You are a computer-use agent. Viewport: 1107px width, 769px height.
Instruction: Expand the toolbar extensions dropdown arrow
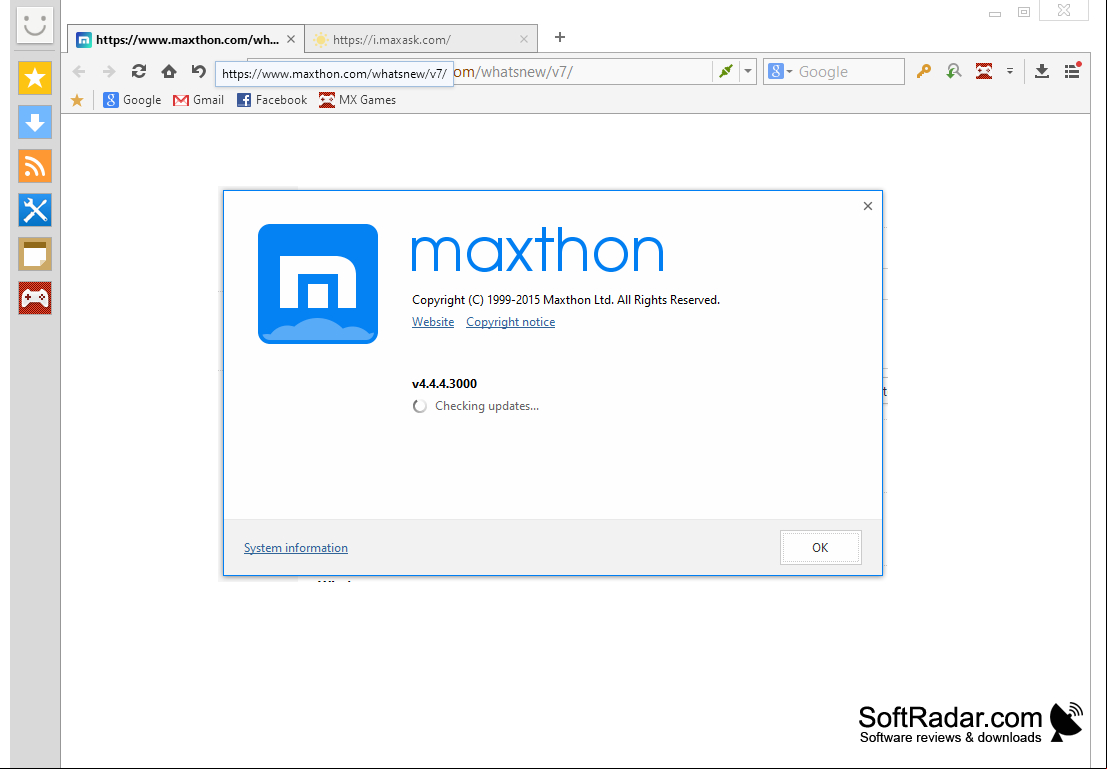[x=1010, y=71]
